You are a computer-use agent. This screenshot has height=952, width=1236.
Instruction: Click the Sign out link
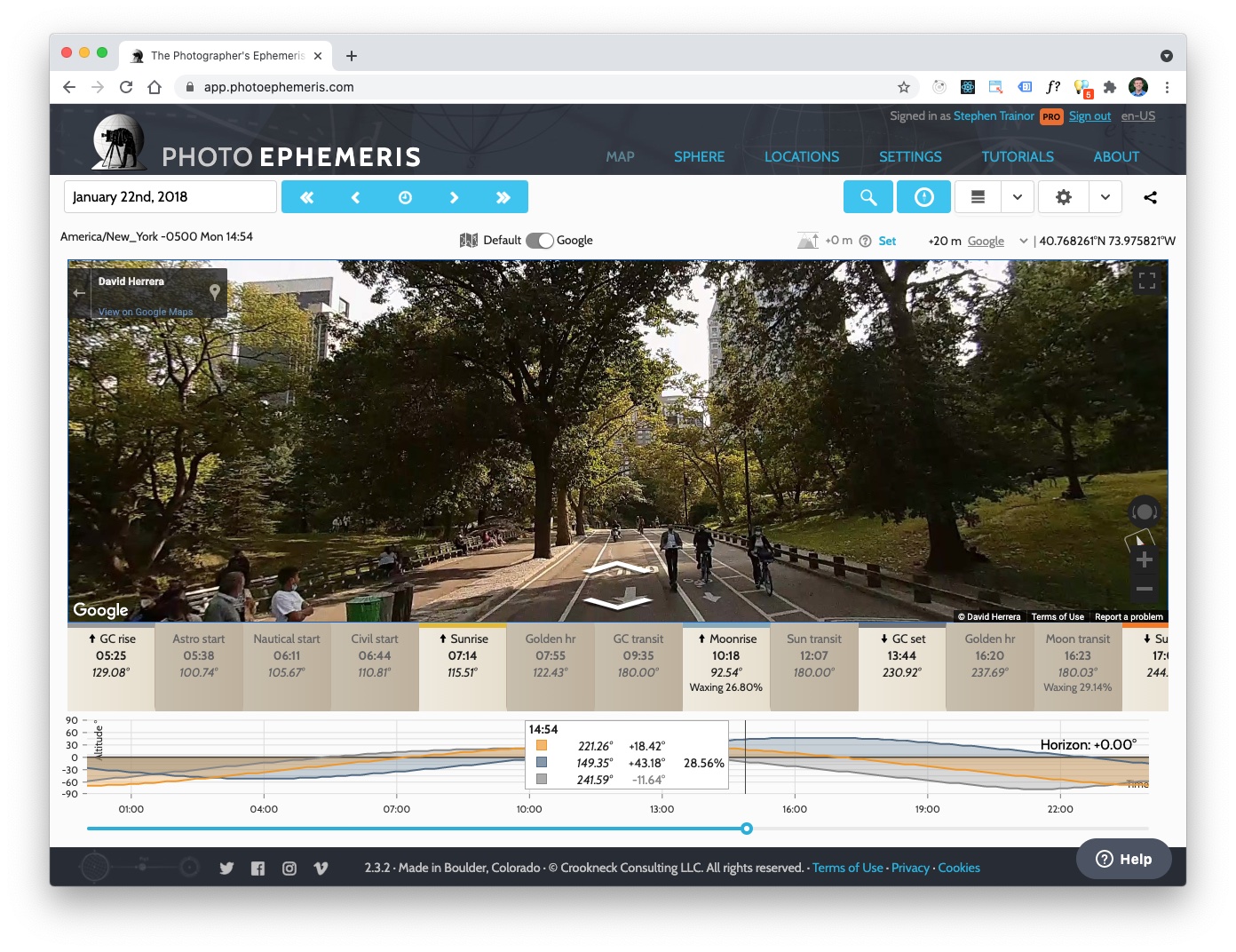pos(1089,116)
